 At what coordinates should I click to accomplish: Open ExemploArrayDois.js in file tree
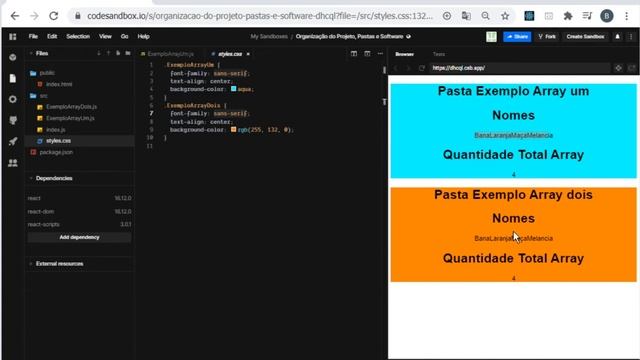coord(71,107)
